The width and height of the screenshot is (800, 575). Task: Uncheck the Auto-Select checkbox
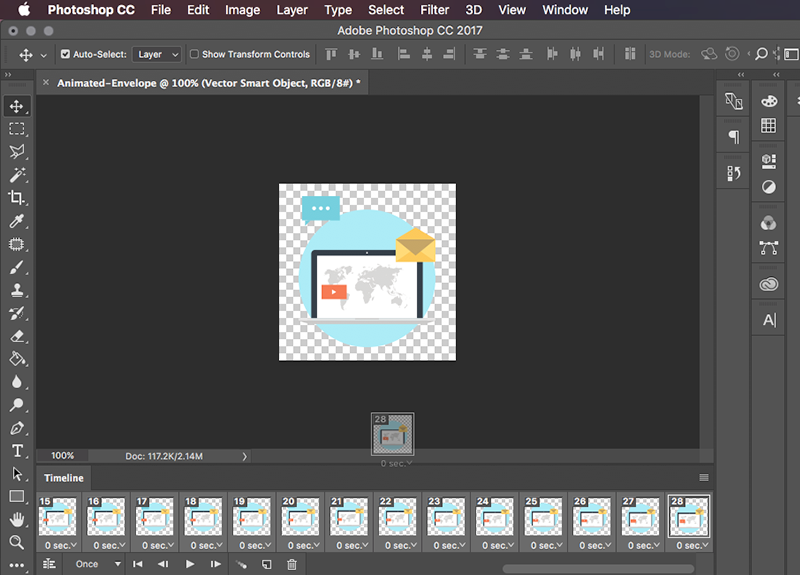coord(65,54)
